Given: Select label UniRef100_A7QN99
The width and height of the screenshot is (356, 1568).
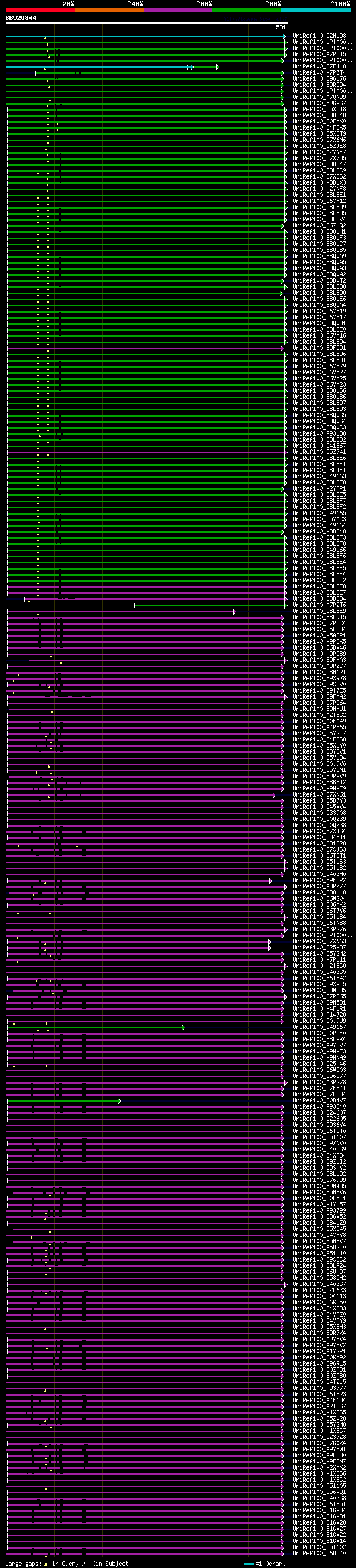Looking at the screenshot, I should coord(319,97).
